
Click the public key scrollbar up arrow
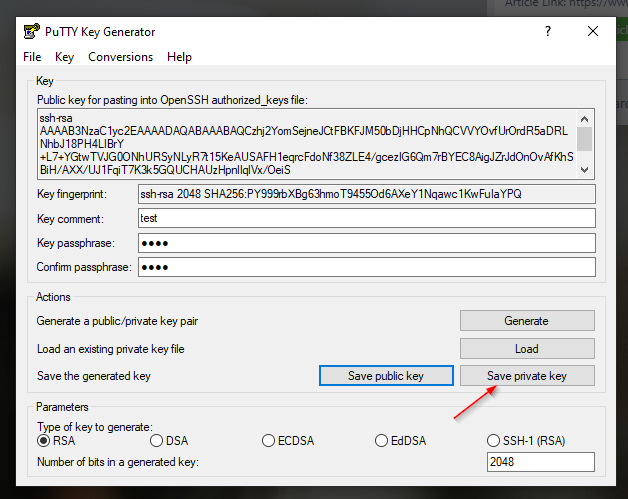(584, 119)
